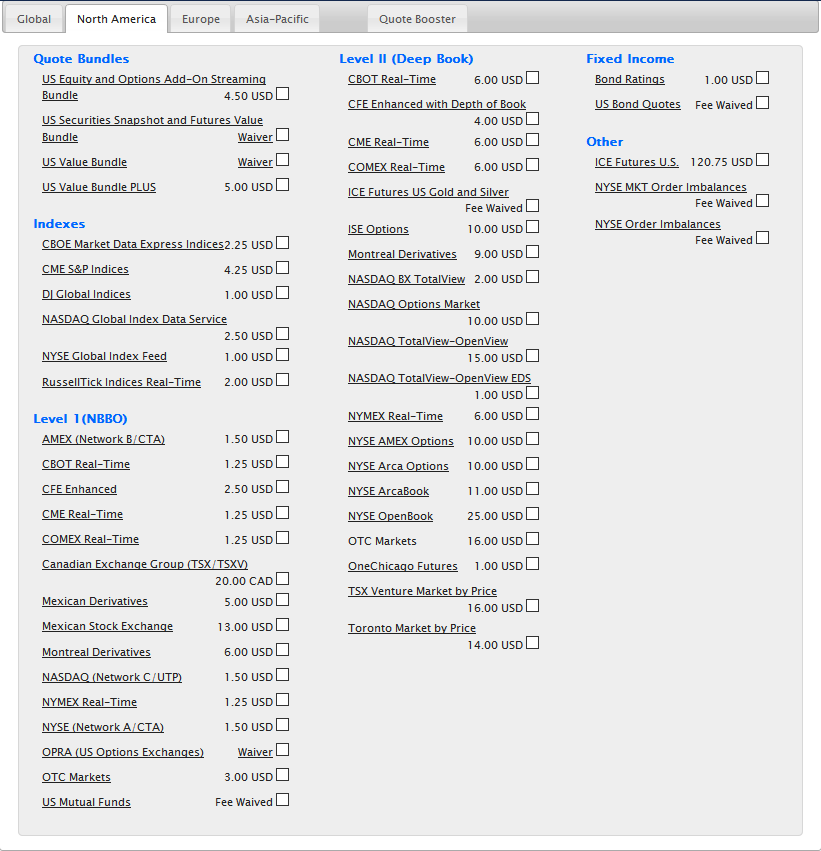Open NASDAQ Global Index Data Service link
The width and height of the screenshot is (821, 851).
[134, 319]
